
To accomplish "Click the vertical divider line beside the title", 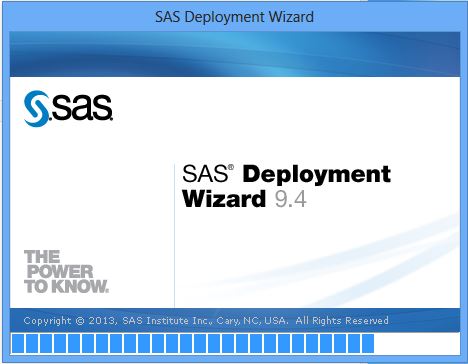I will pos(174,235).
